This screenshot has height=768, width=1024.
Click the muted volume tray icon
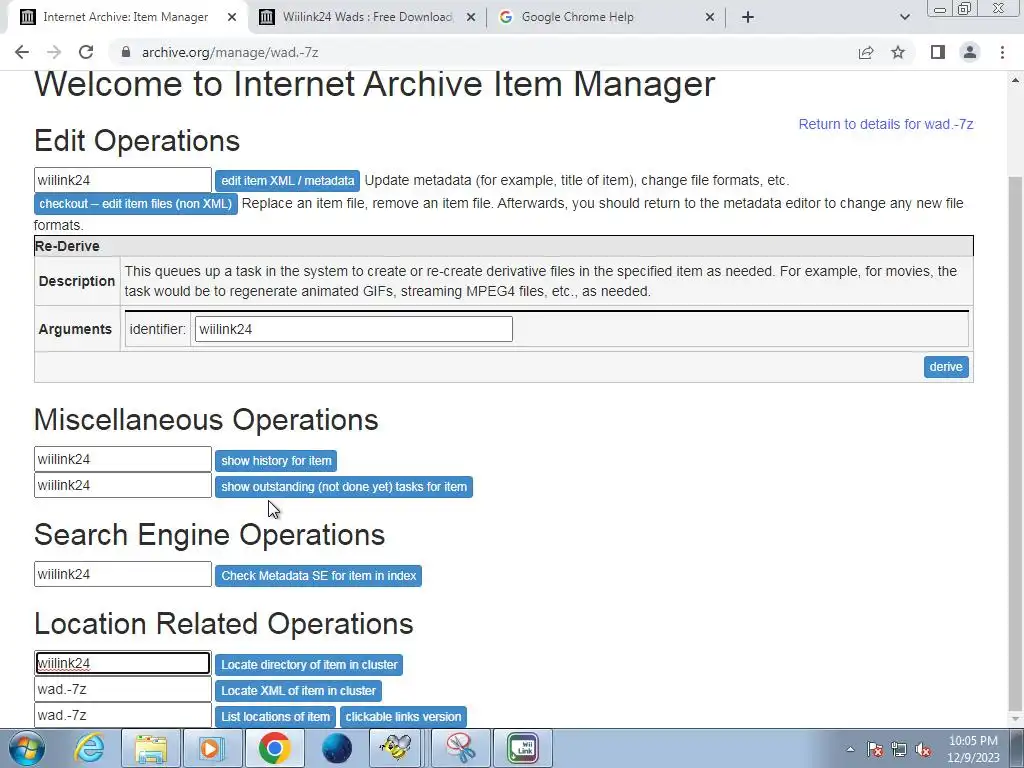pos(923,750)
